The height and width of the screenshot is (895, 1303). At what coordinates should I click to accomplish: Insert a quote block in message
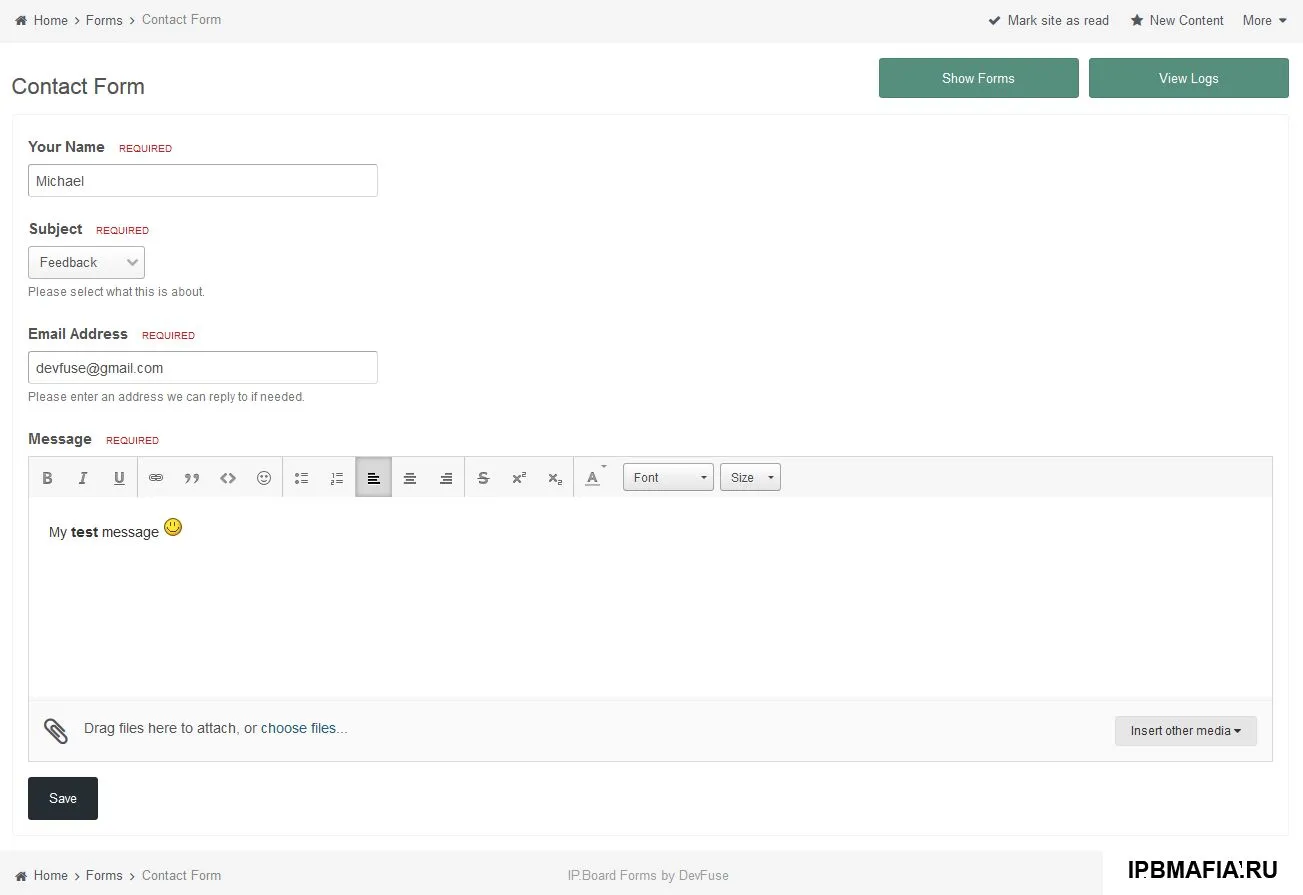point(192,478)
